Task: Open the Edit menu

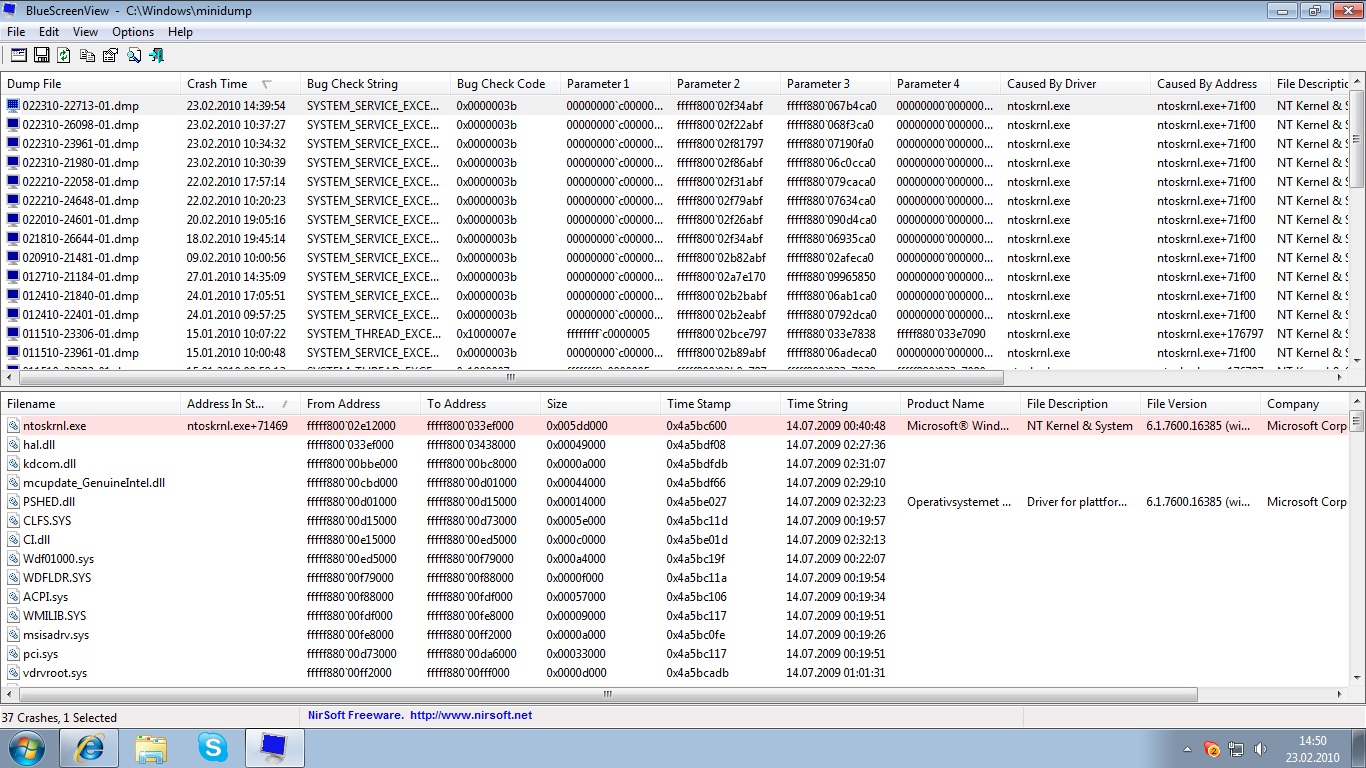Action: pyautogui.click(x=49, y=32)
